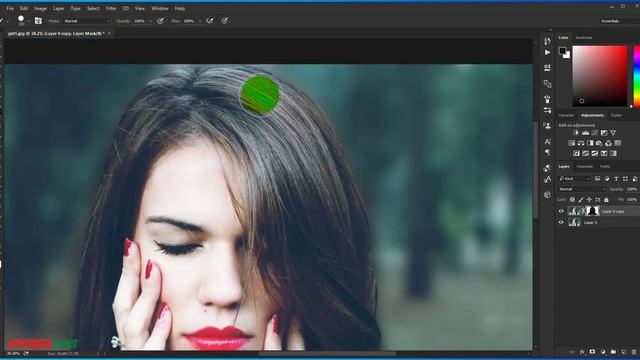Enable airbrush-style build-up effects

pos(210,20)
